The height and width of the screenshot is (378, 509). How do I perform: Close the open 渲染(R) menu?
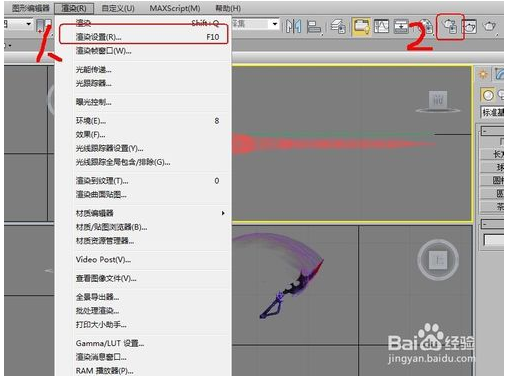[74, 8]
